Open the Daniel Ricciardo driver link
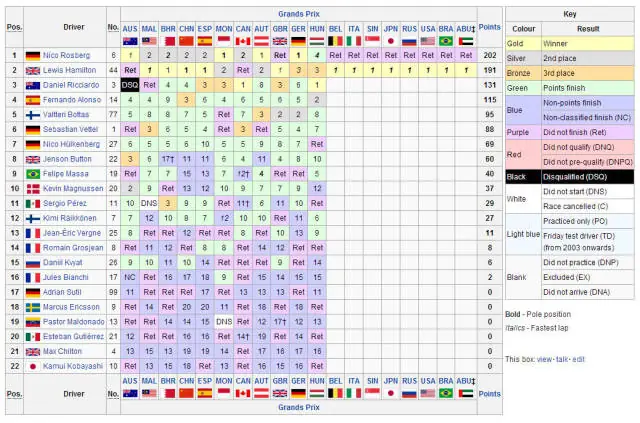The image size is (640, 423). coord(73,86)
